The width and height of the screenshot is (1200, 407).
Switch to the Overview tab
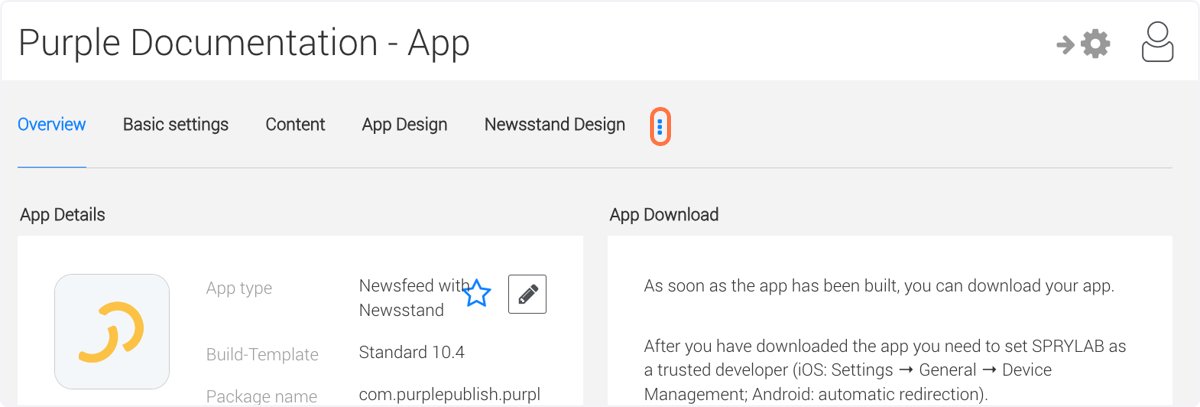(x=52, y=125)
